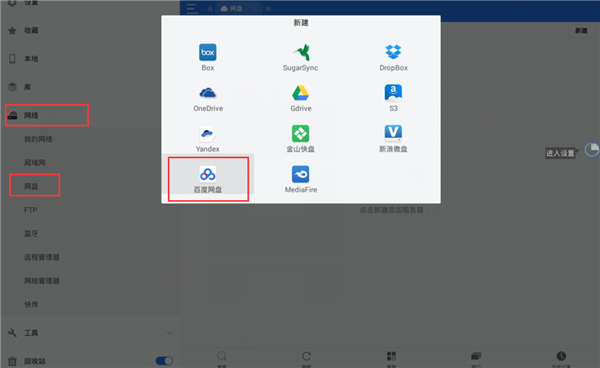Choose SugarSync hummingbird icon

point(301,52)
